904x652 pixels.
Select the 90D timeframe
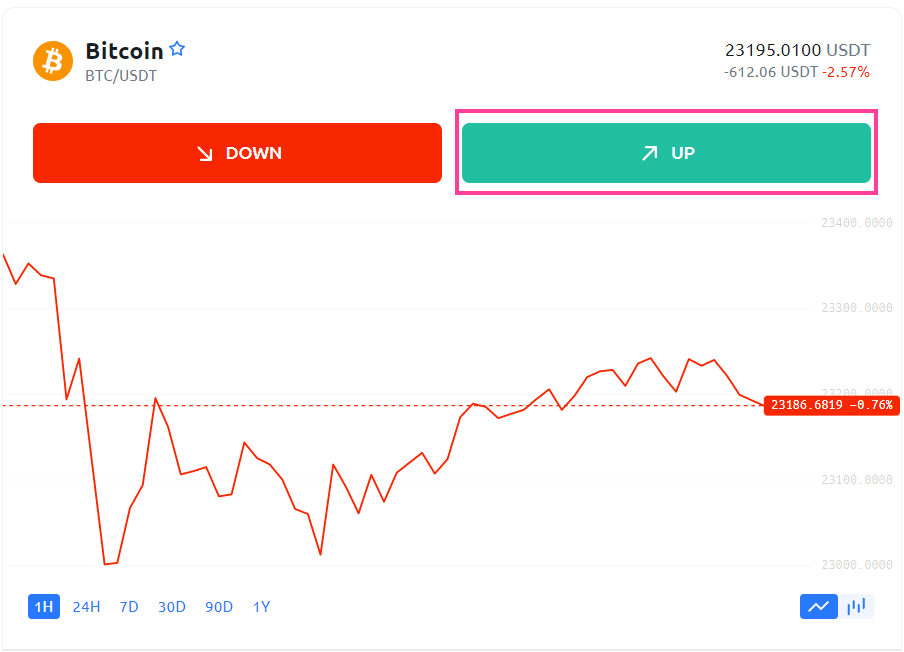(x=219, y=606)
